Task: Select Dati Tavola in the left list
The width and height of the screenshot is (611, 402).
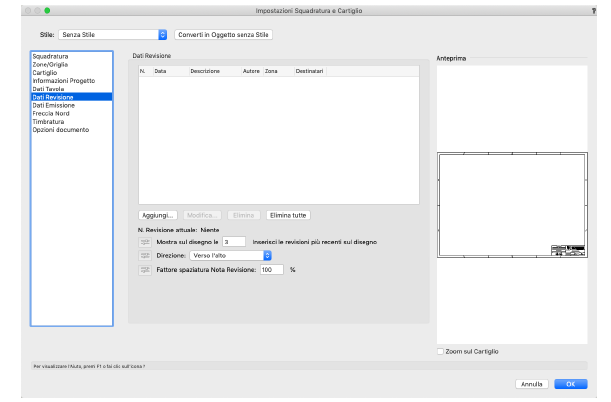Action: (x=72, y=89)
